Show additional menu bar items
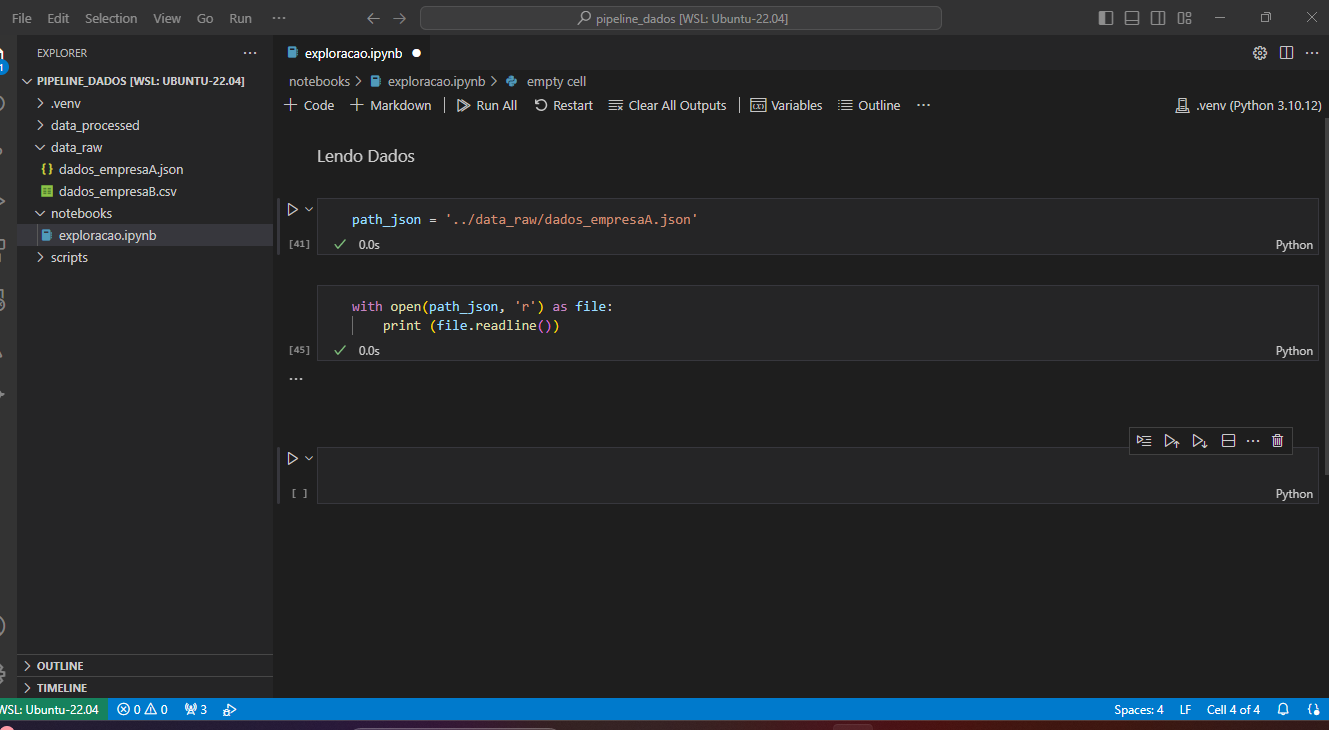Screen dimensions: 1329x730 tap(279, 18)
